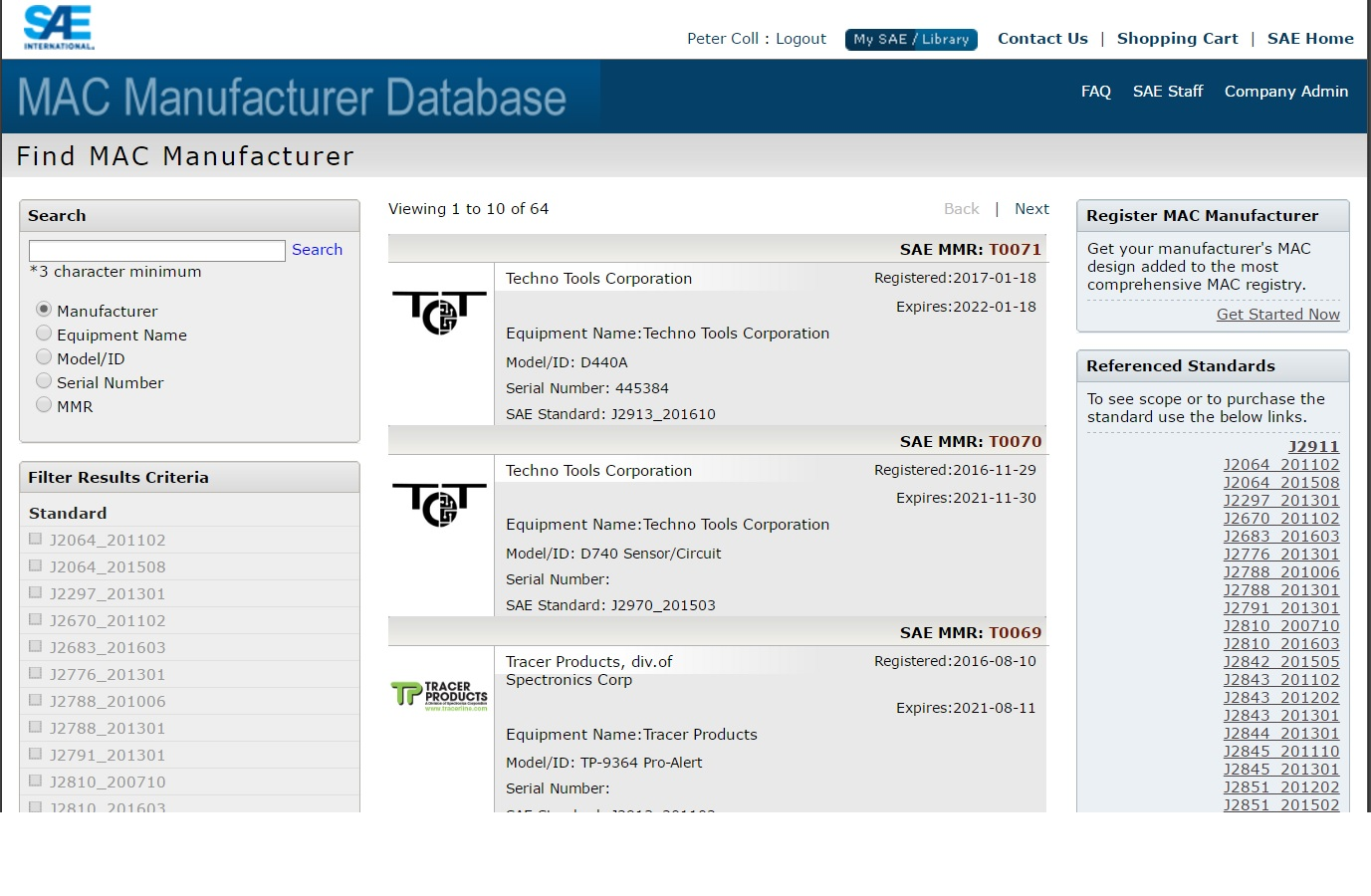
Task: Click Get Started Now link
Action: click(x=1277, y=315)
